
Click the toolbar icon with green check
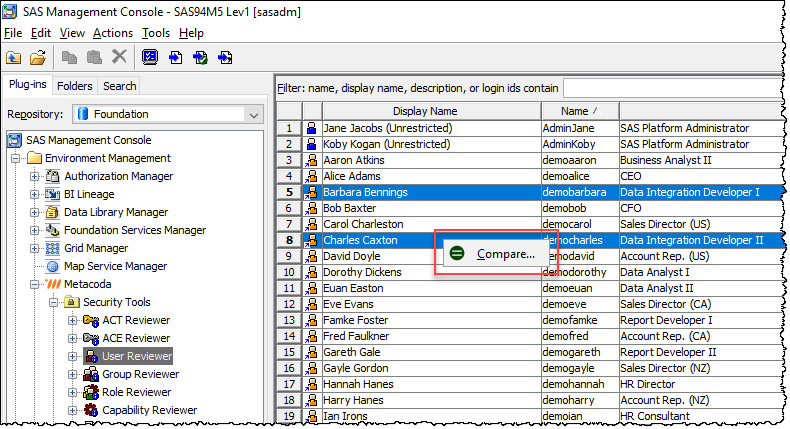200,58
